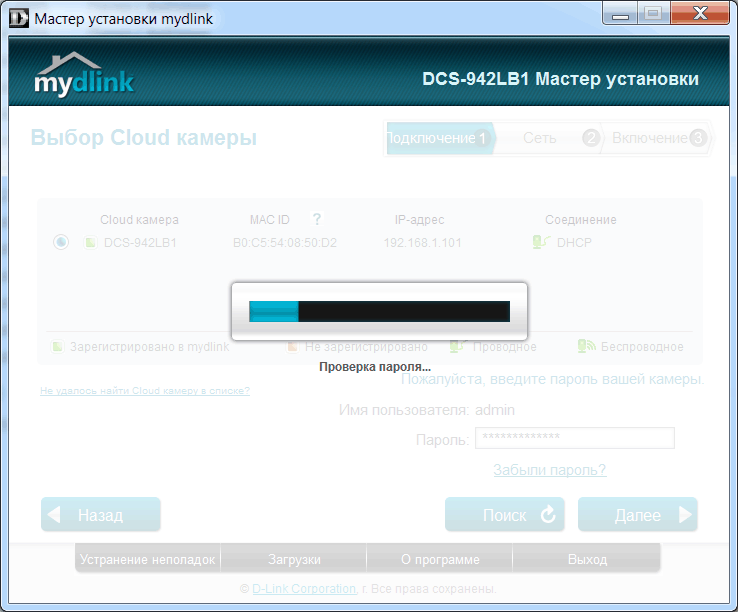Select the DCS-942LB1 camera radio button
The image size is (738, 612).
[x=61, y=242]
